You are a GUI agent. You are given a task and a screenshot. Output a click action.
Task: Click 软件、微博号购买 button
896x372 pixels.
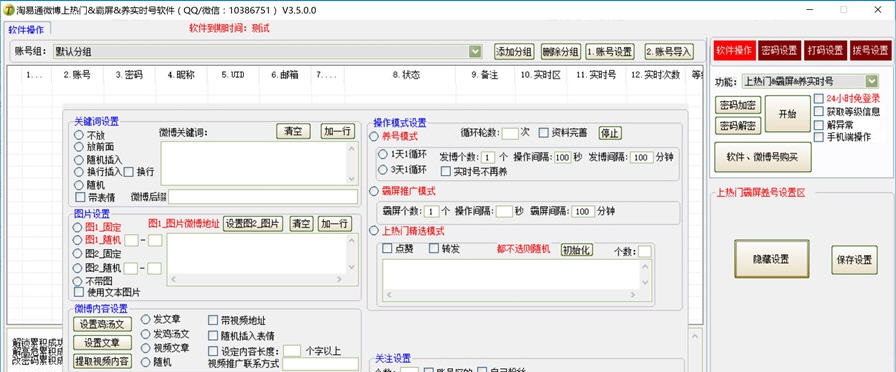[762, 157]
